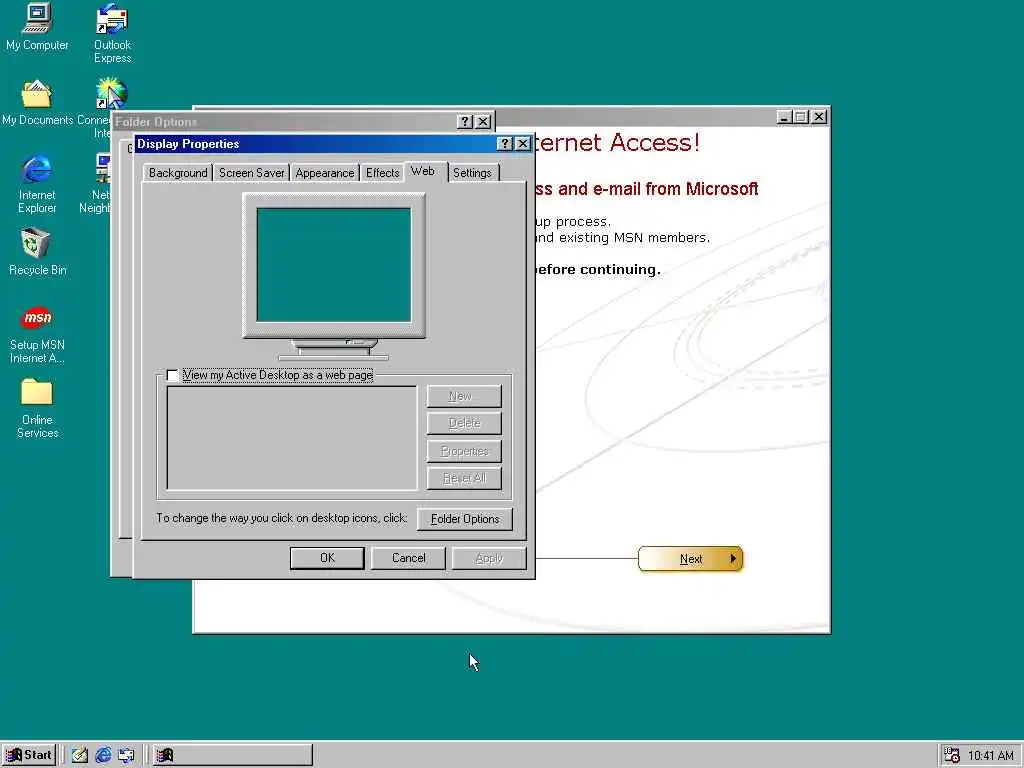The image size is (1024, 768).
Task: Click the Display Properties help question button
Action: (505, 144)
